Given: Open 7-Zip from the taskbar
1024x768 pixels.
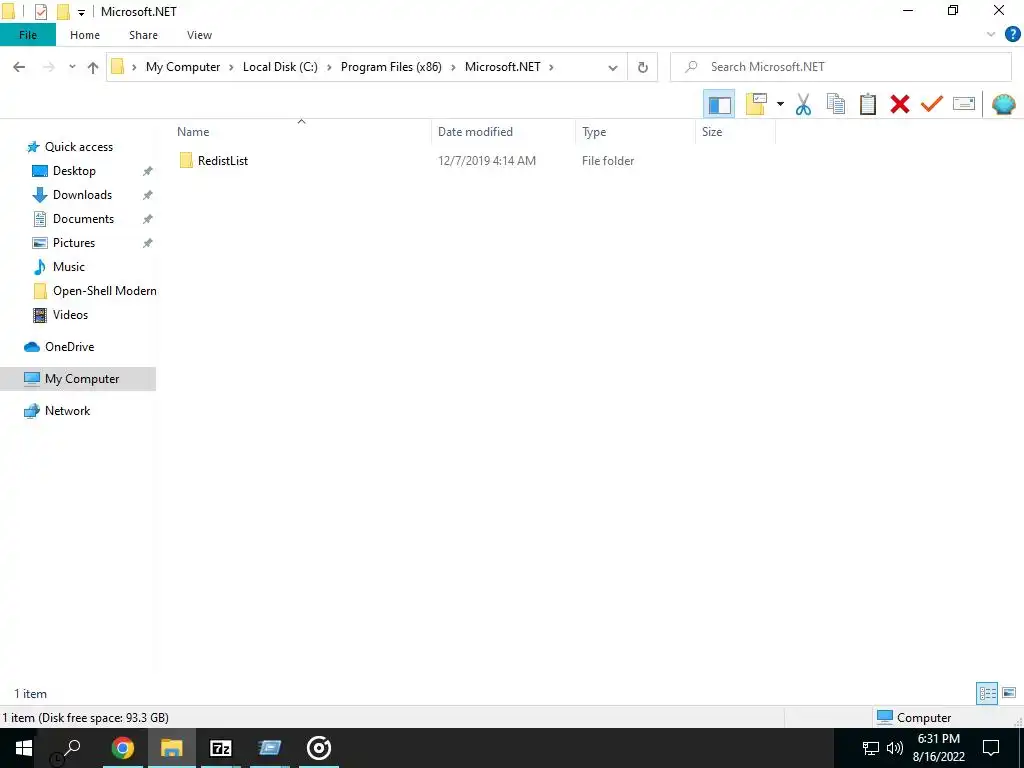Looking at the screenshot, I should click(220, 748).
